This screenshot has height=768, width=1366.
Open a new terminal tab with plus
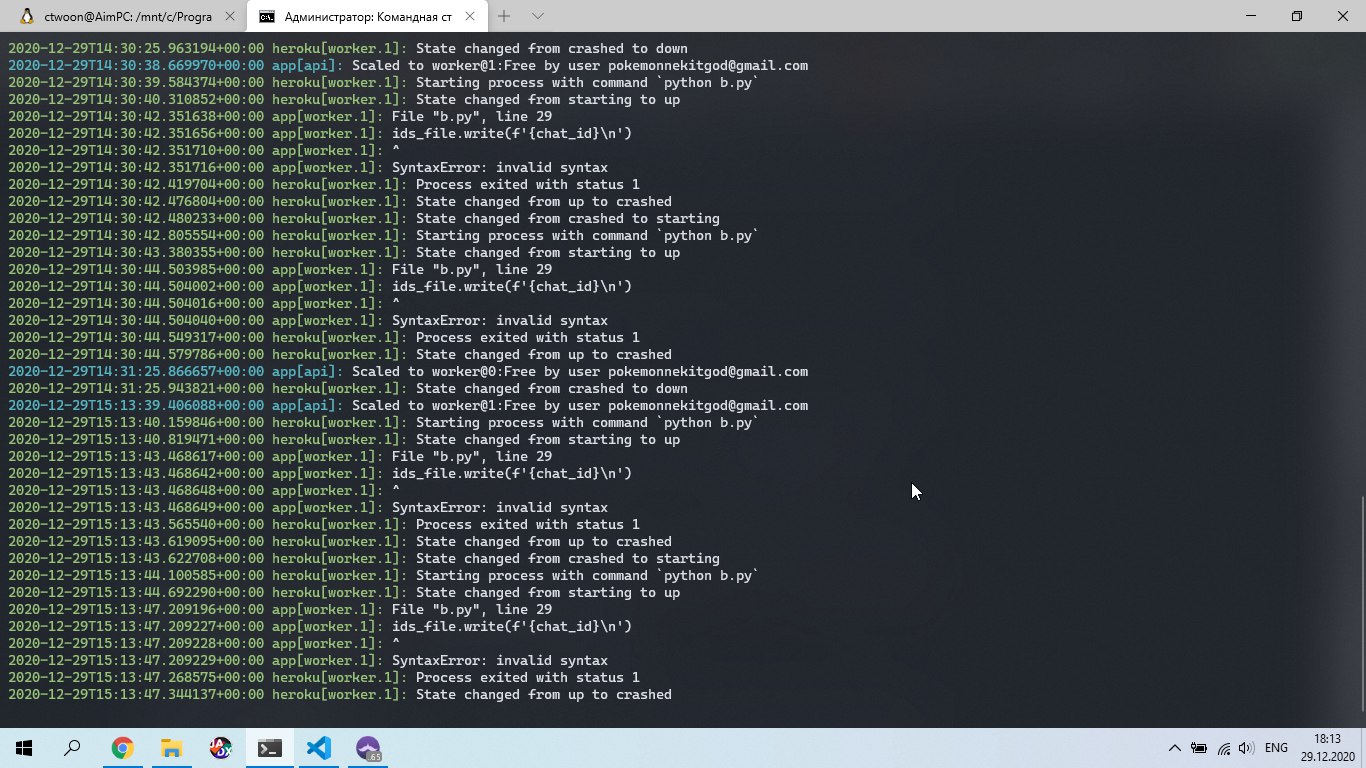pos(504,16)
